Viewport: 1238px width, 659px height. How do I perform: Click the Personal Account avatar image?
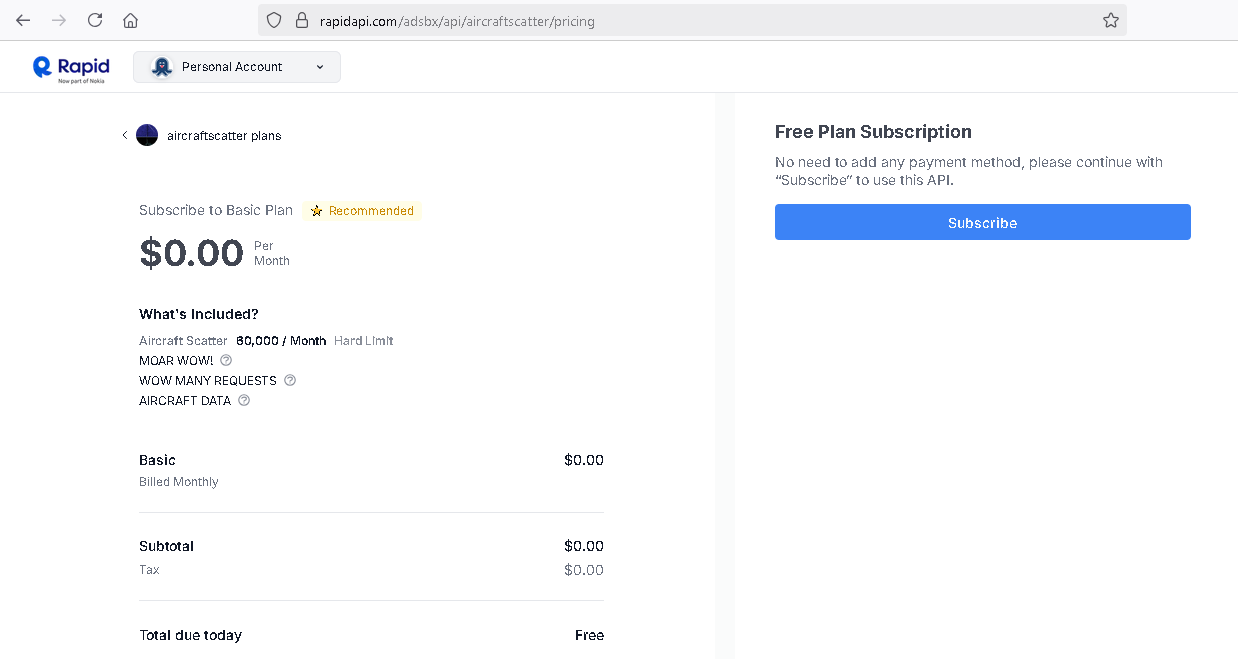(161, 67)
